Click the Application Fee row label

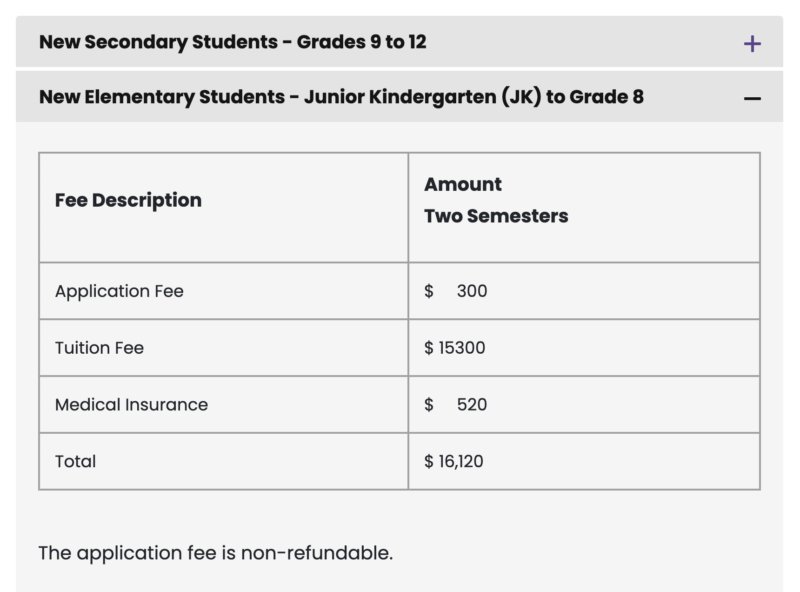119,291
